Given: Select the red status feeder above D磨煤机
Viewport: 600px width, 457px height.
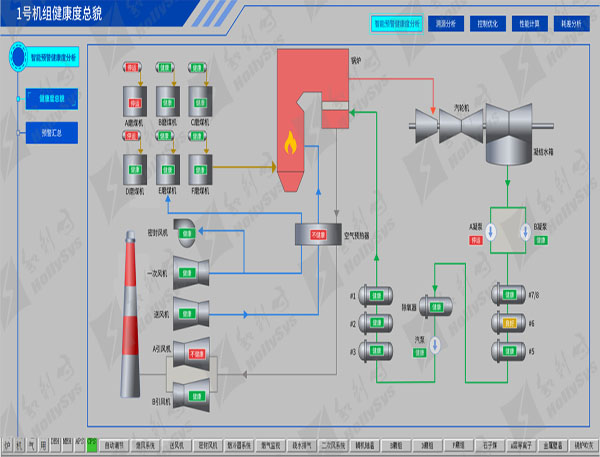Looking at the screenshot, I should click(132, 136).
